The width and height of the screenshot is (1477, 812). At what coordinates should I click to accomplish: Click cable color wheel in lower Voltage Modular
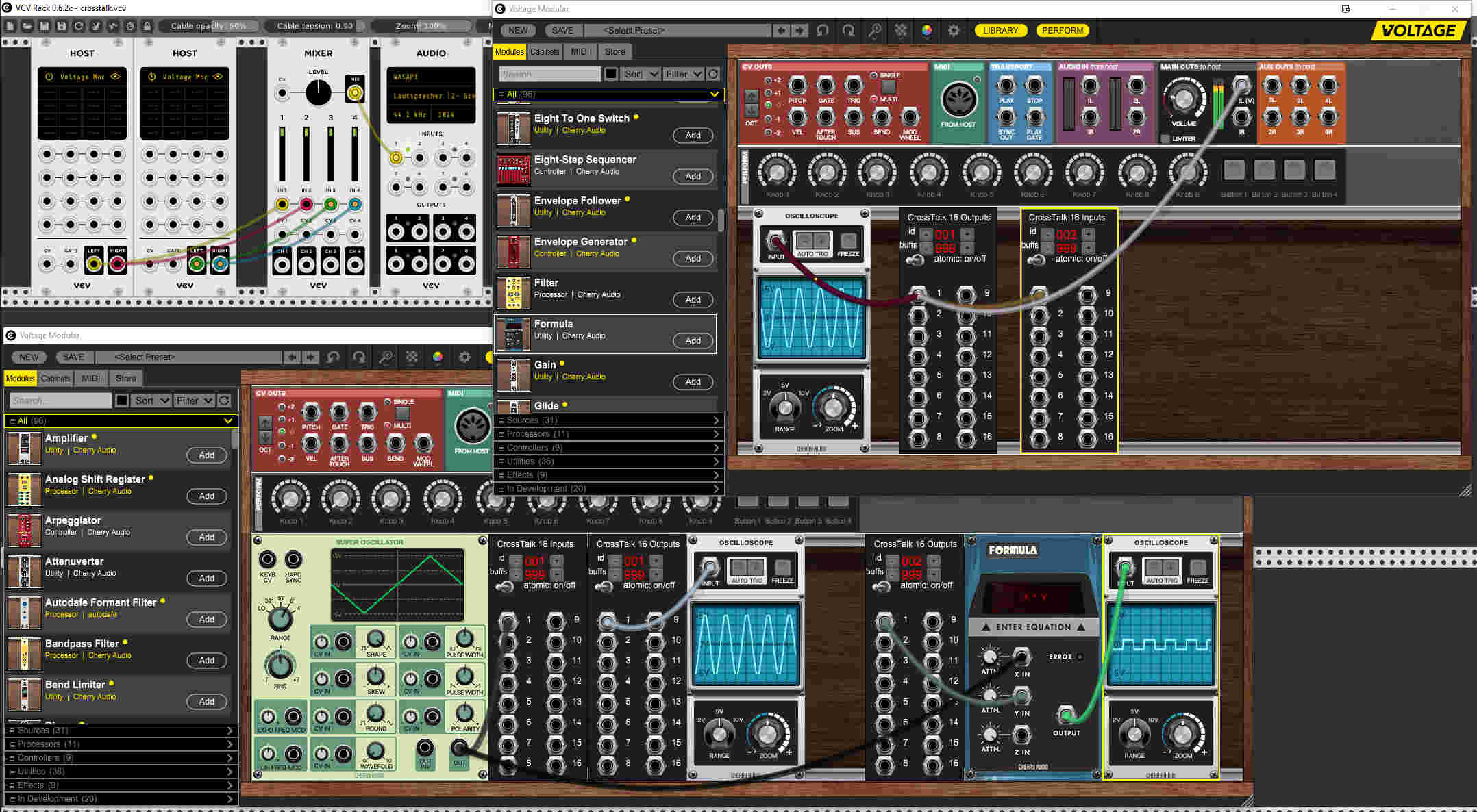click(x=438, y=357)
